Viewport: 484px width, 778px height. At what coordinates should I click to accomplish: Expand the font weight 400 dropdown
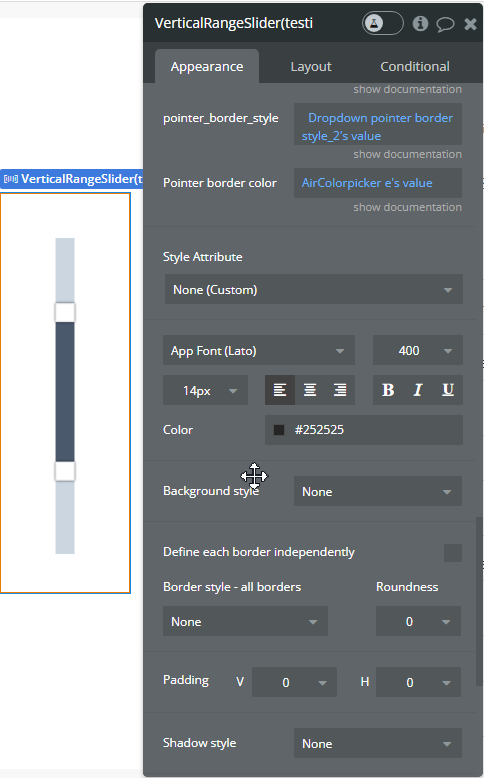(418, 351)
